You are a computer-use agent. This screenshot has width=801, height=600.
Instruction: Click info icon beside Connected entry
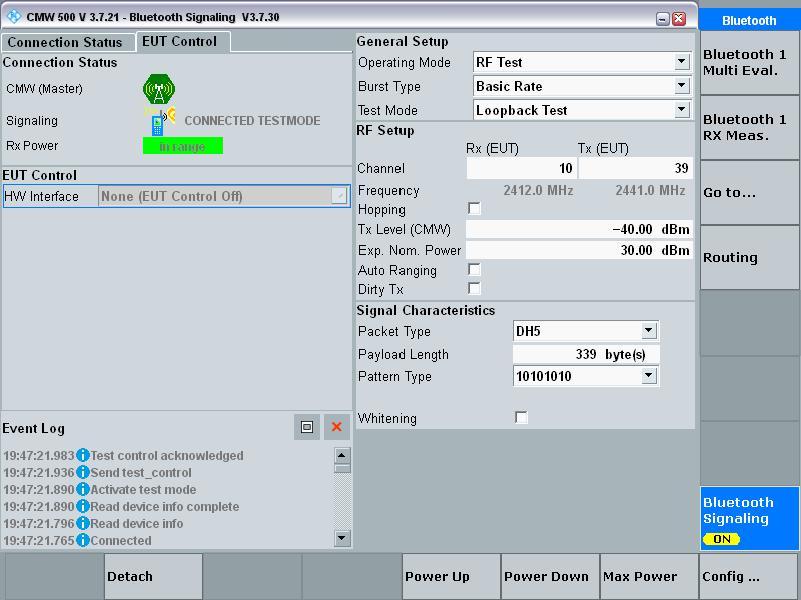coord(82,540)
